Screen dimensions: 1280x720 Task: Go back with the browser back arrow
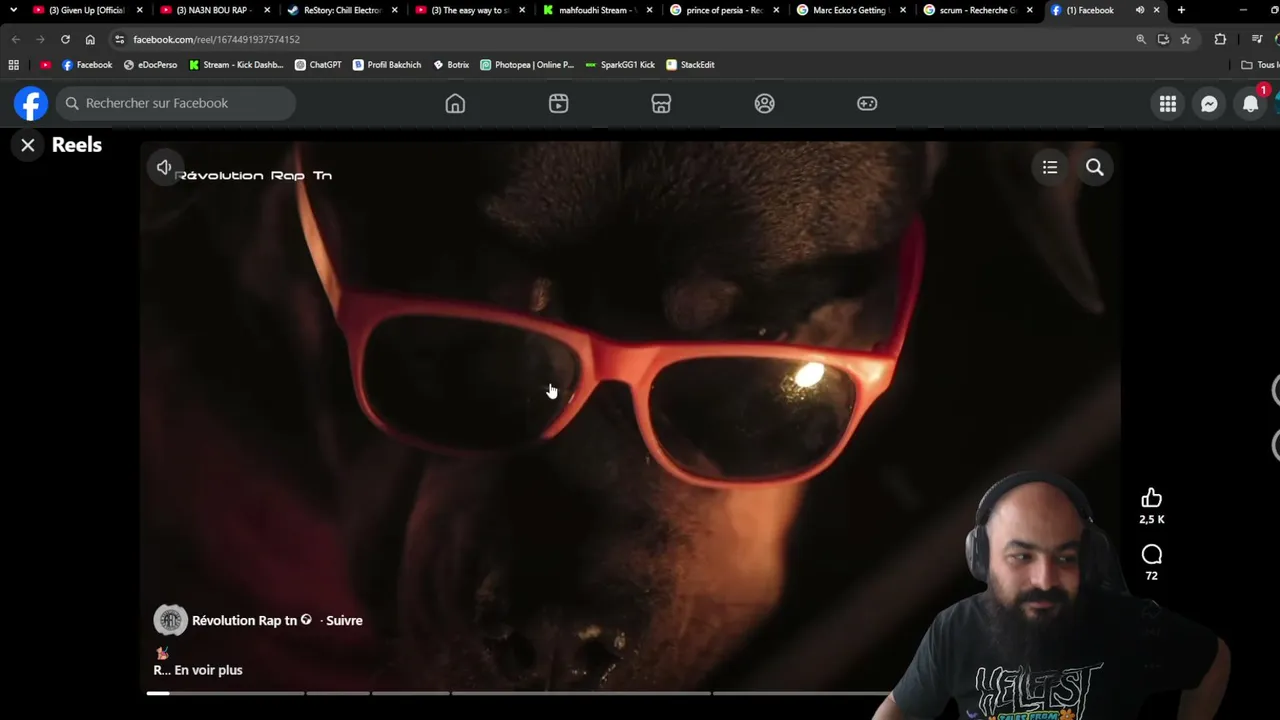click(15, 39)
